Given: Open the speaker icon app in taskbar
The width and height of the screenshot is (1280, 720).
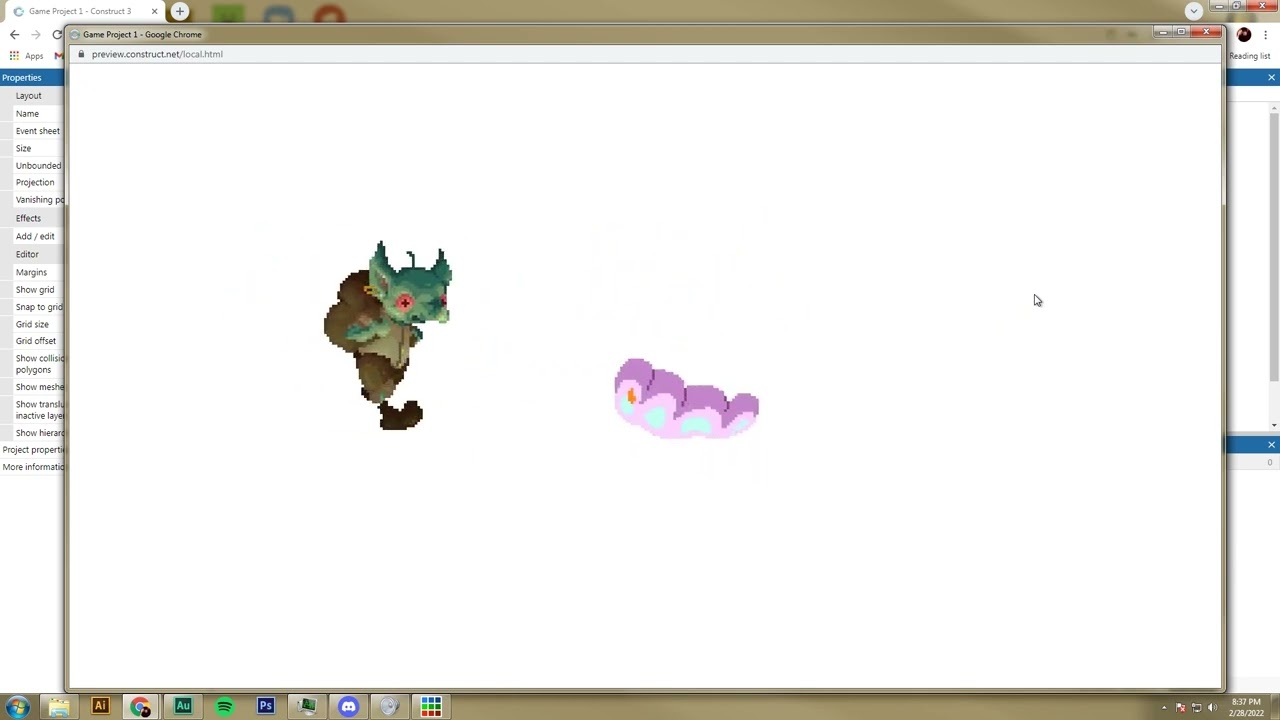Looking at the screenshot, I should coord(390,707).
